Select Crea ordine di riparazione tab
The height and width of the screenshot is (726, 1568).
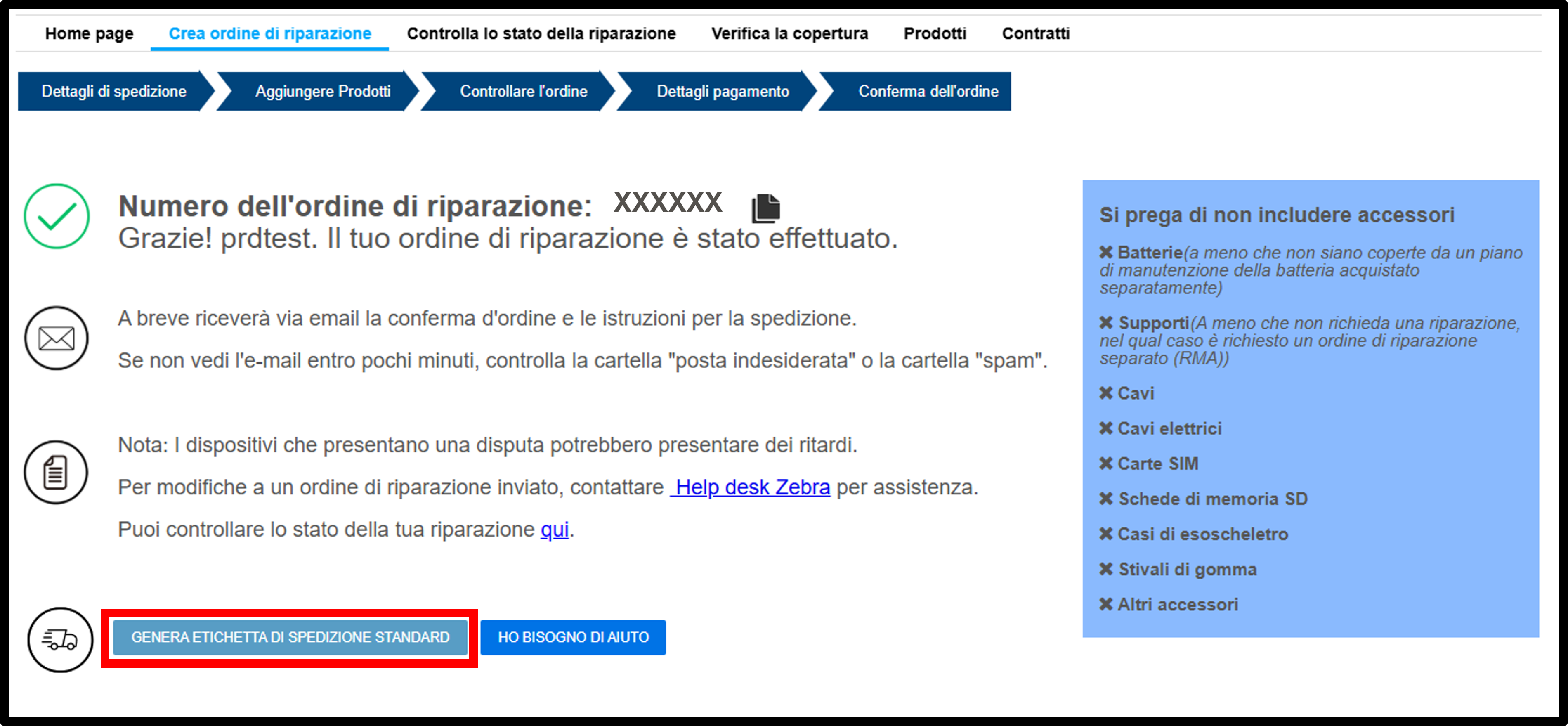(x=269, y=33)
